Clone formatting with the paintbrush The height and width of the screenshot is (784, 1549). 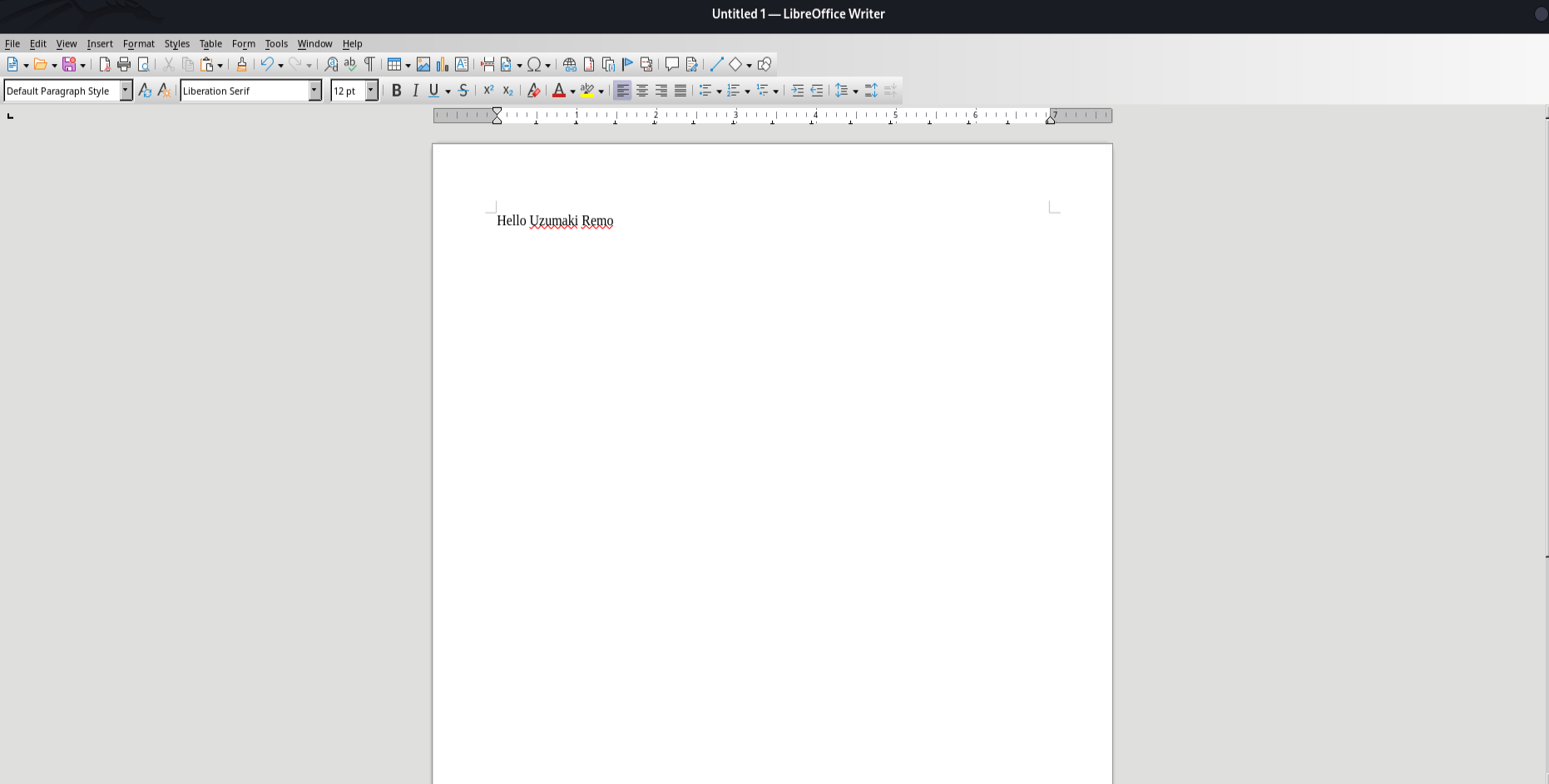241,64
